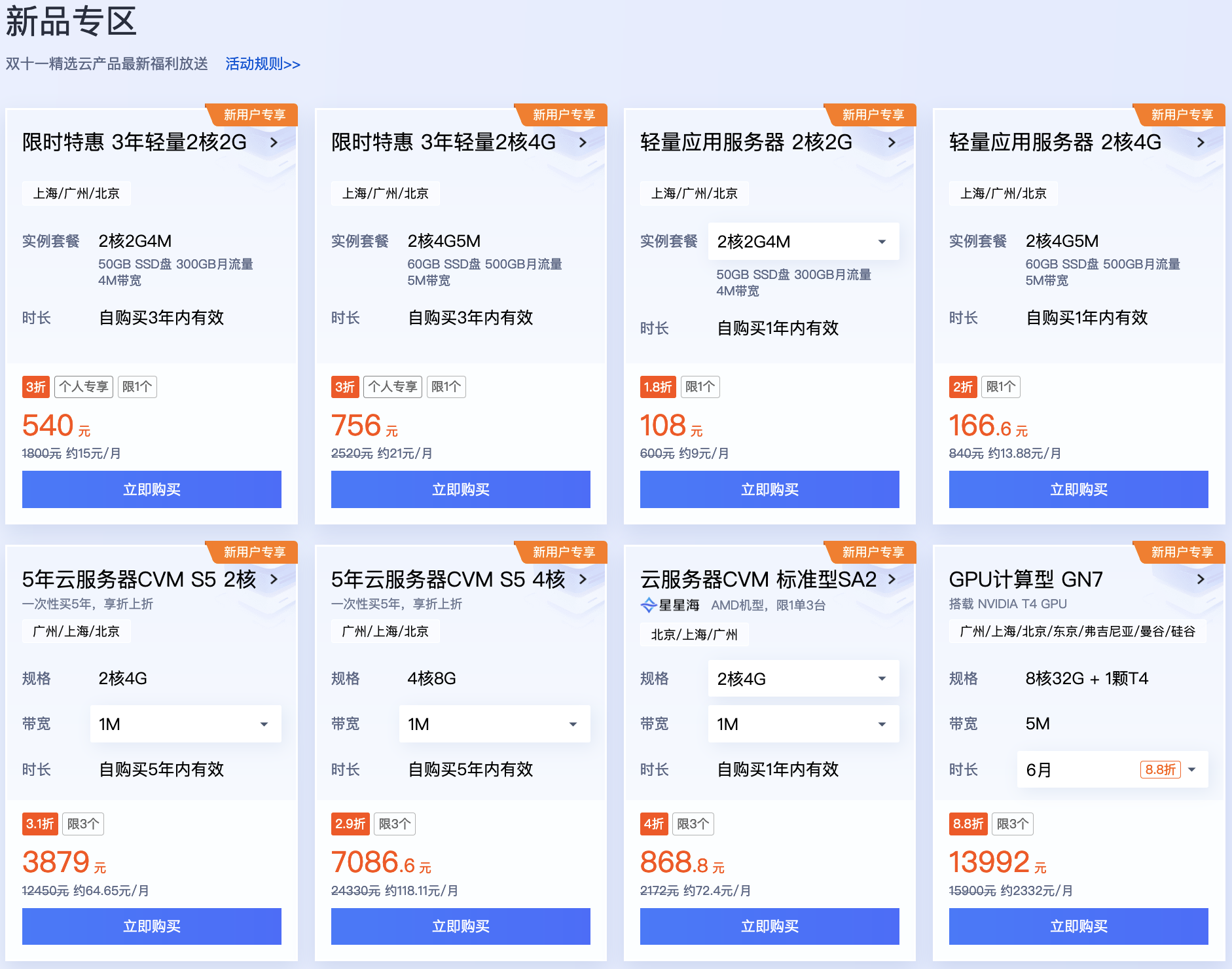Open arrow next to 云服务器CVM 标准型SA2
Image resolution: width=1232 pixels, height=969 pixels.
[x=892, y=579]
